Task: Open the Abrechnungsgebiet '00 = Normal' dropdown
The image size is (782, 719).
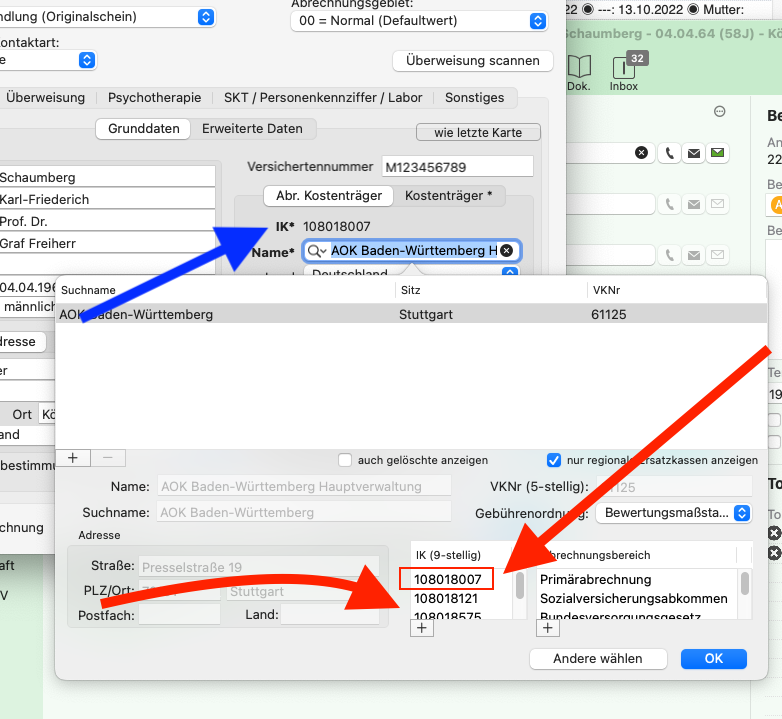Action: point(419,21)
